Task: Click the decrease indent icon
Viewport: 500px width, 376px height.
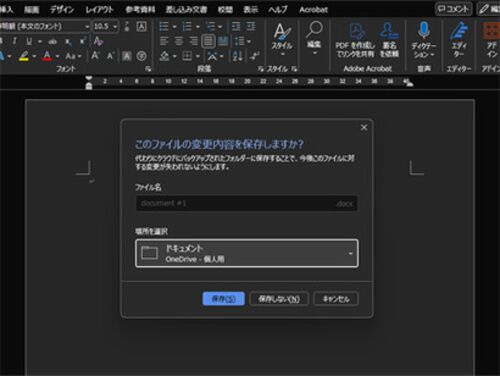Action: point(236,26)
